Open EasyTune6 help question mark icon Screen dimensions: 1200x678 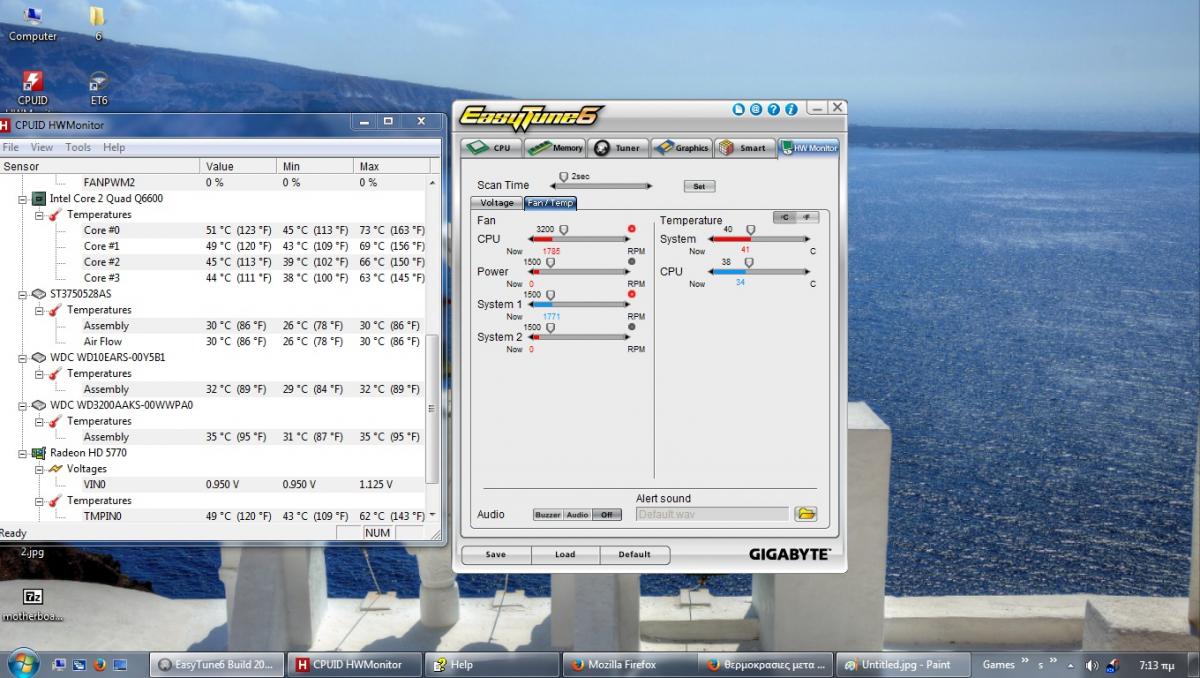774,109
